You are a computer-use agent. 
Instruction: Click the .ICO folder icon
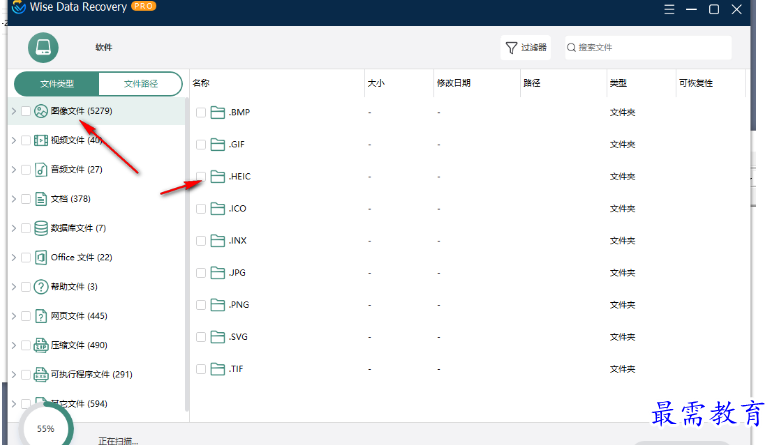pos(217,208)
